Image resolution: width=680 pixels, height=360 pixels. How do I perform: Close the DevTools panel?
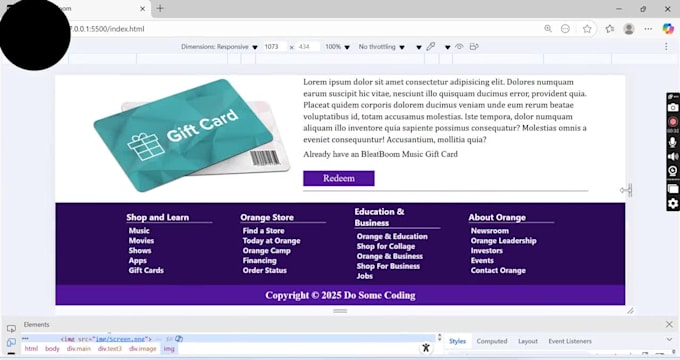pos(669,324)
